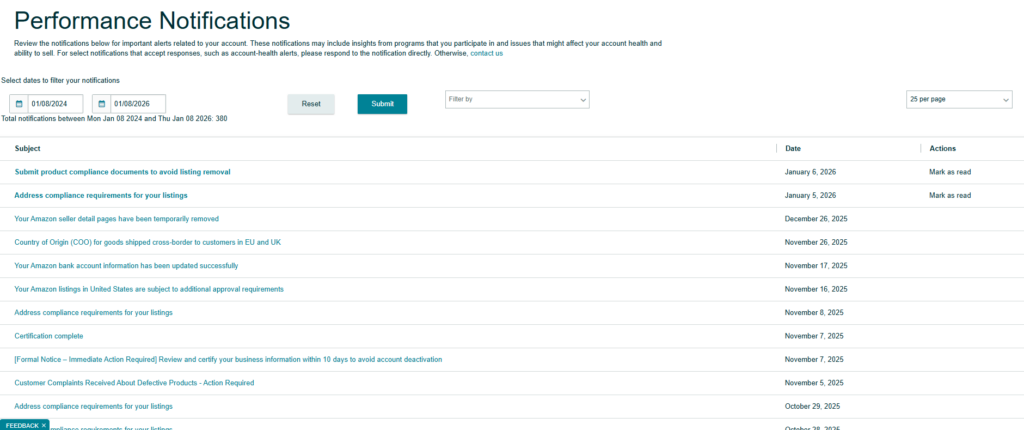Click the end date field 01/08/2026
The width and height of the screenshot is (1024, 430).
point(137,104)
